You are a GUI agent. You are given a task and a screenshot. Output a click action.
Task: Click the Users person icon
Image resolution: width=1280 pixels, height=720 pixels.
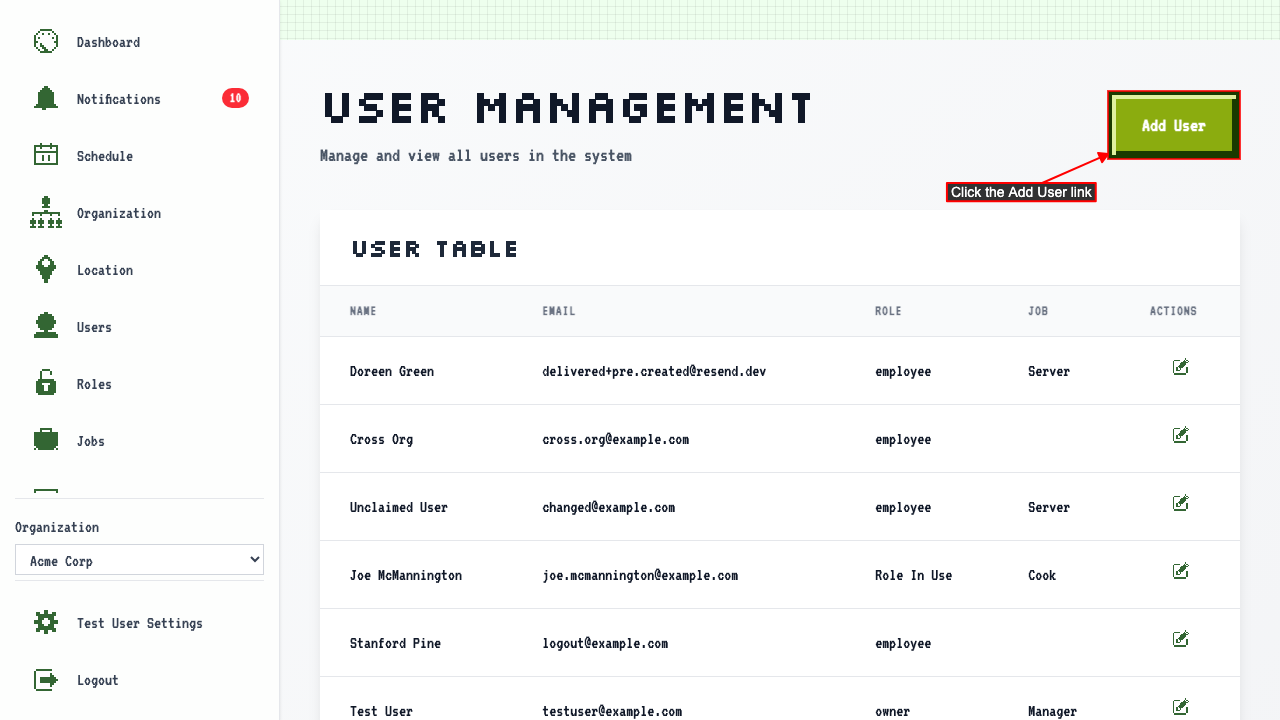46,327
